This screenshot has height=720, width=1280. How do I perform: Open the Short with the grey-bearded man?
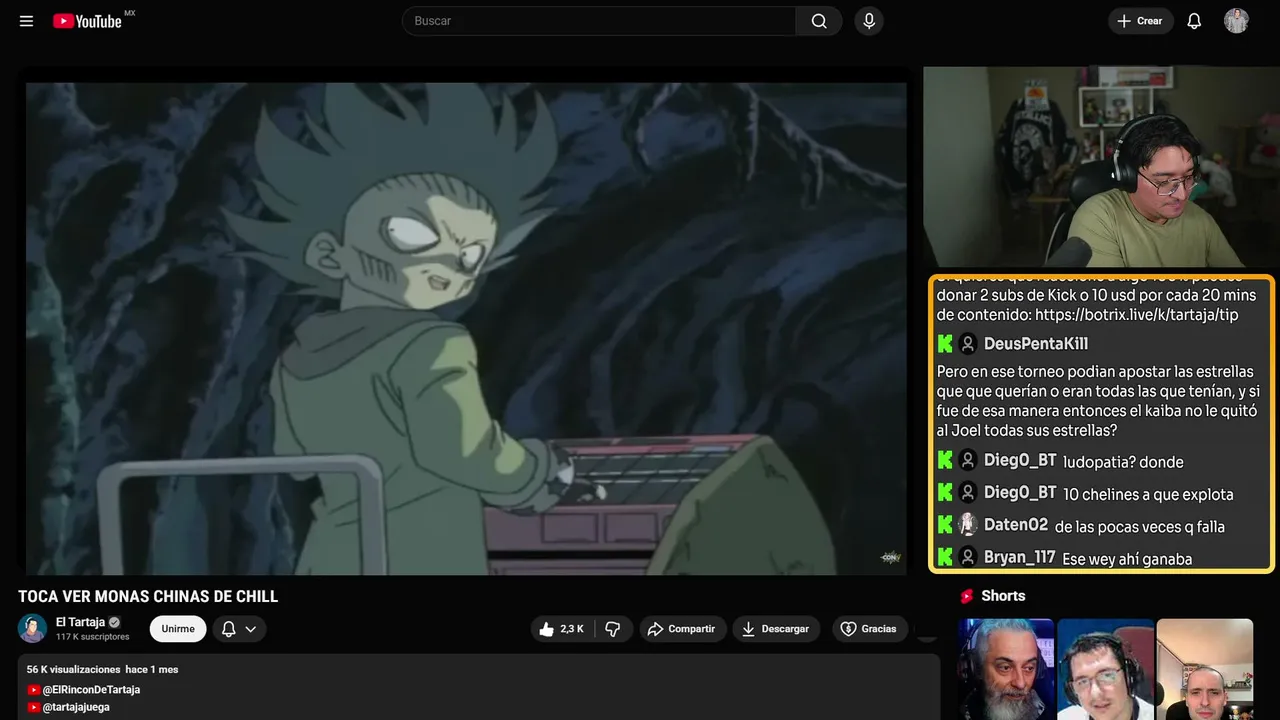point(1006,669)
